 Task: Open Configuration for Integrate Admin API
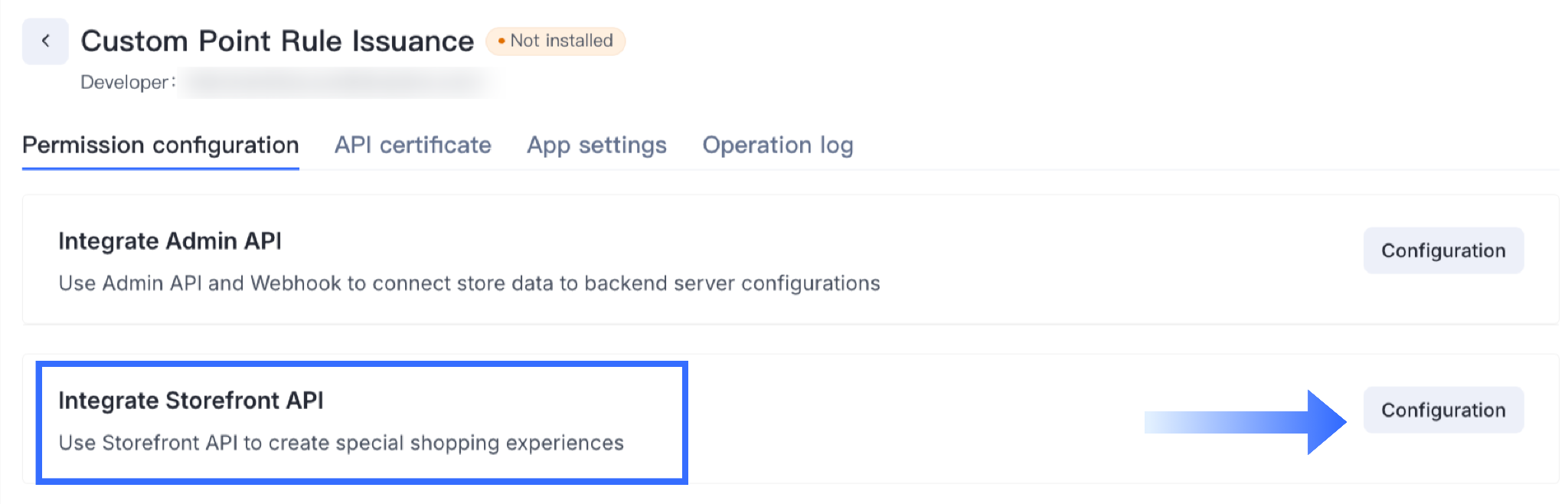coord(1442,250)
